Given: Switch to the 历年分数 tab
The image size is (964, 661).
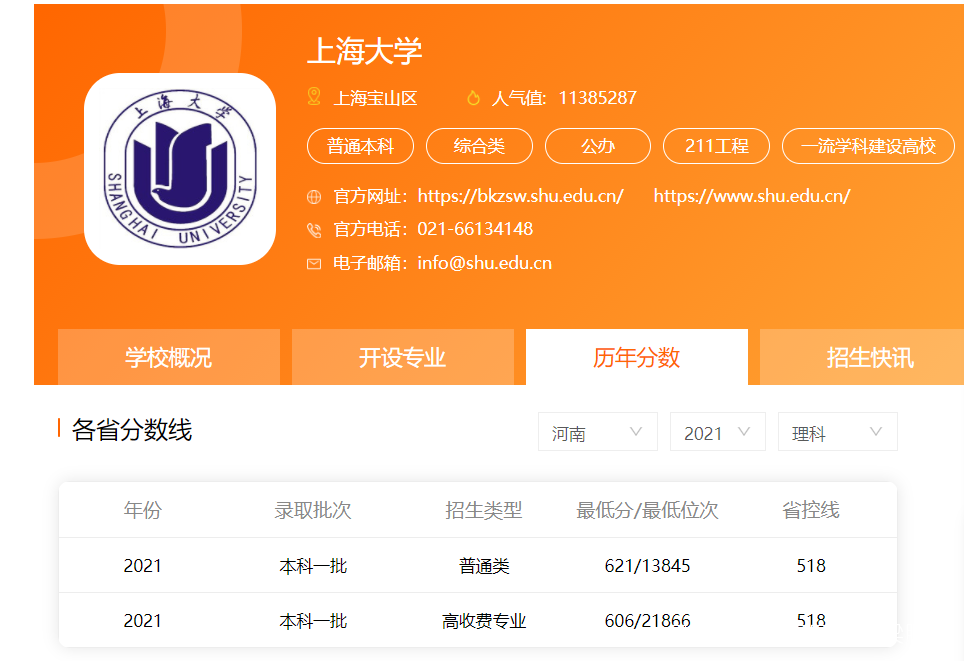Looking at the screenshot, I should [637, 357].
